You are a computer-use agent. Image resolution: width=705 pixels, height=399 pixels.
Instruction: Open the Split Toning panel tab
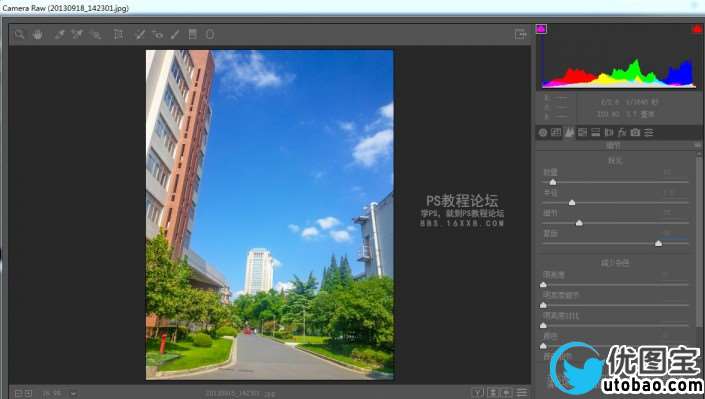point(596,132)
